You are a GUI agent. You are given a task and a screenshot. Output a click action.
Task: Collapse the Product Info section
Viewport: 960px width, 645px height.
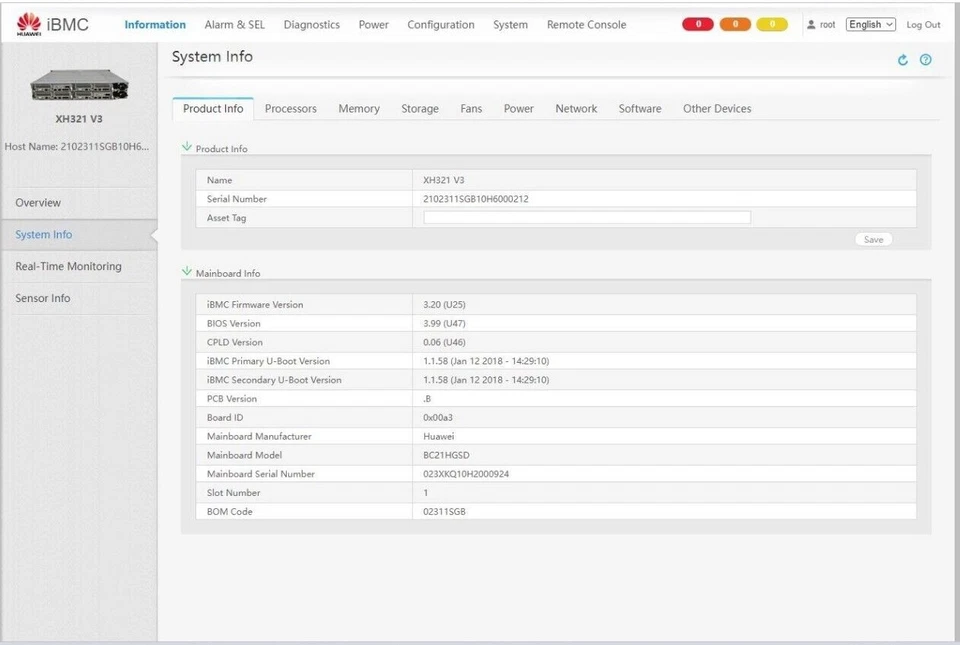pyautogui.click(x=186, y=148)
